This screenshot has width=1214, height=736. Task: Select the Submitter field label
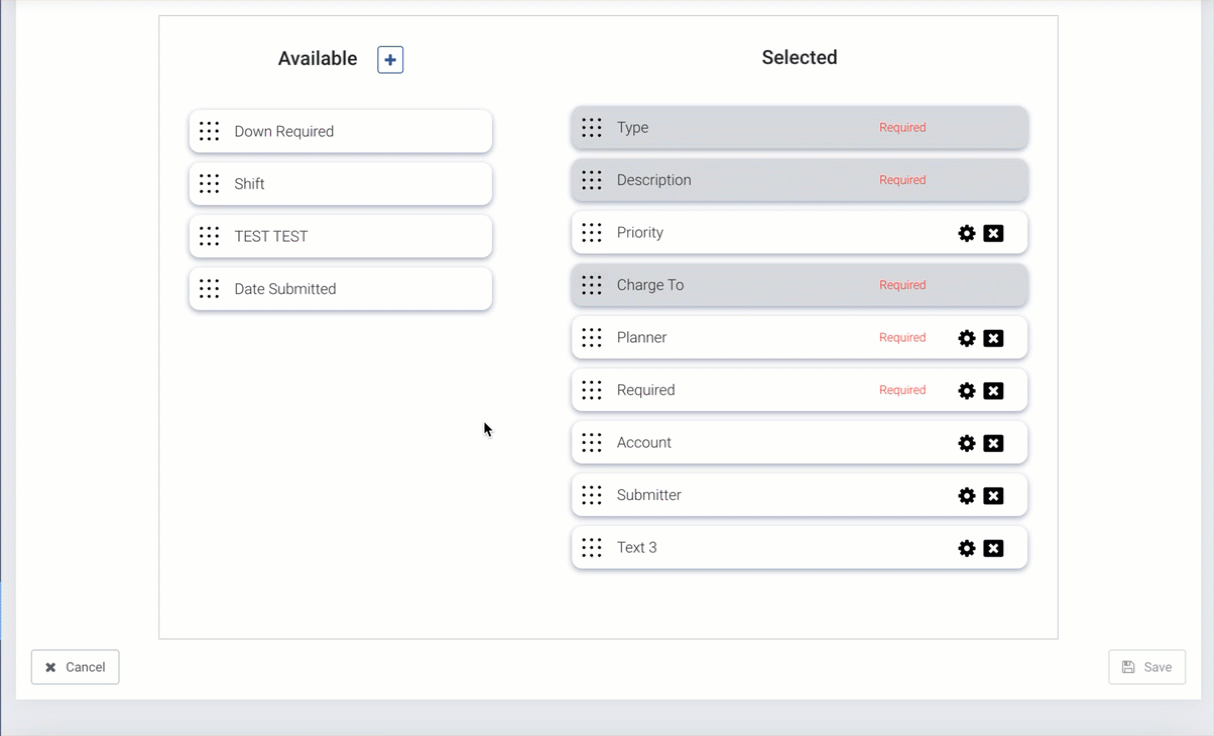[x=649, y=495]
